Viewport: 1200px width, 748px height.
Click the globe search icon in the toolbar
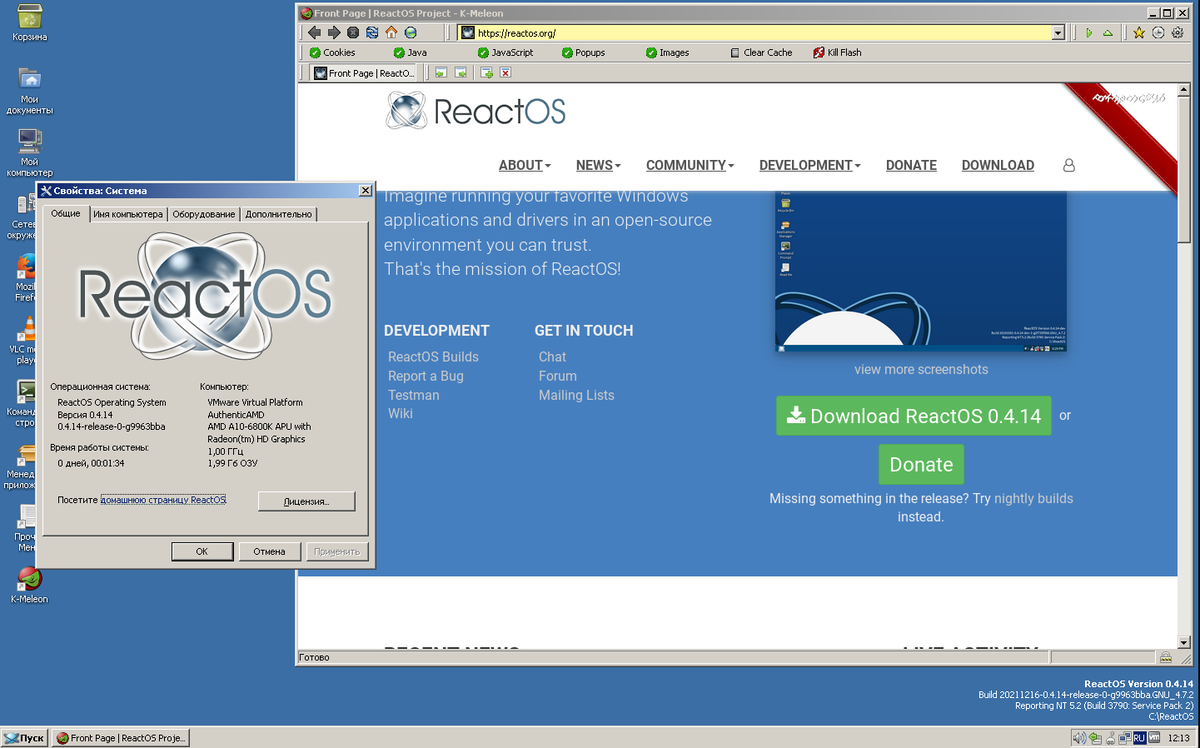click(x=410, y=33)
